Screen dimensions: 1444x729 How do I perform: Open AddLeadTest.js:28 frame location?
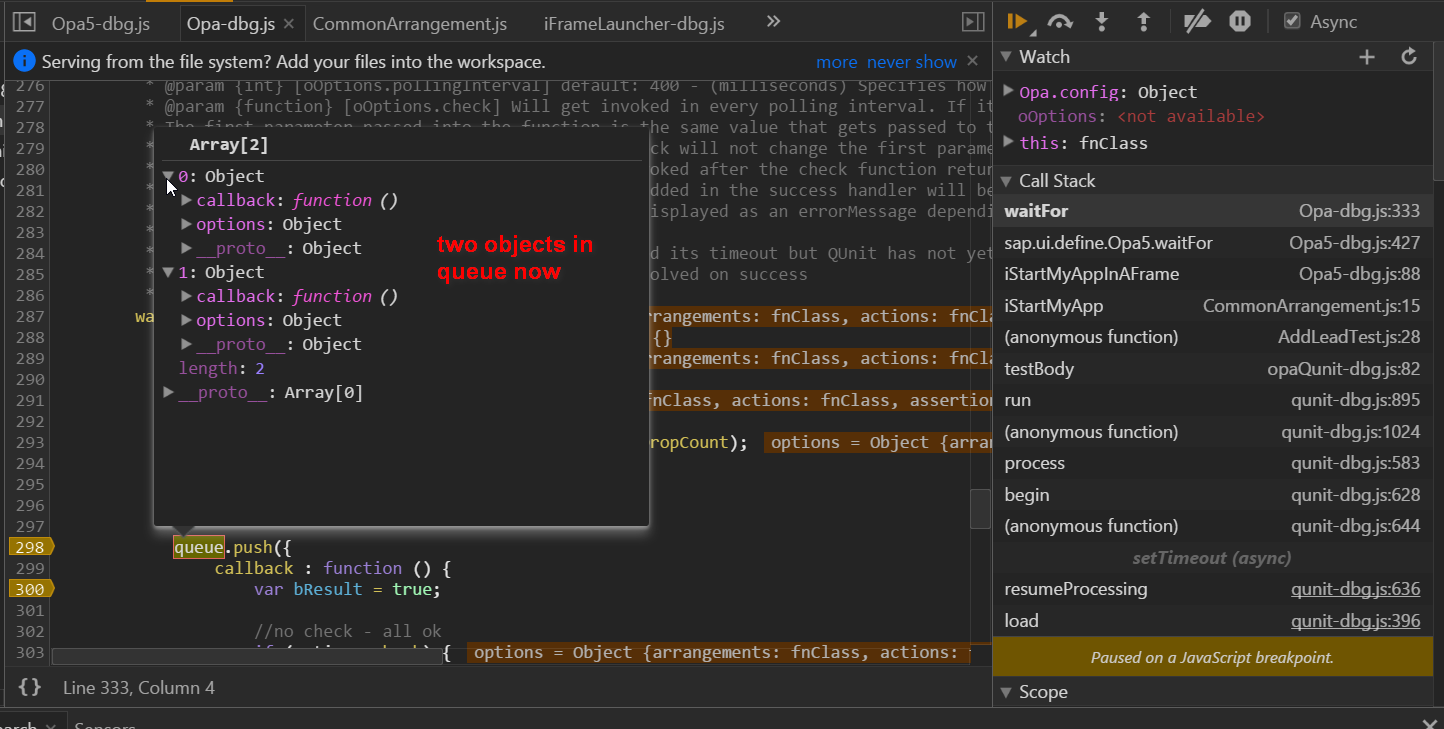1349,337
